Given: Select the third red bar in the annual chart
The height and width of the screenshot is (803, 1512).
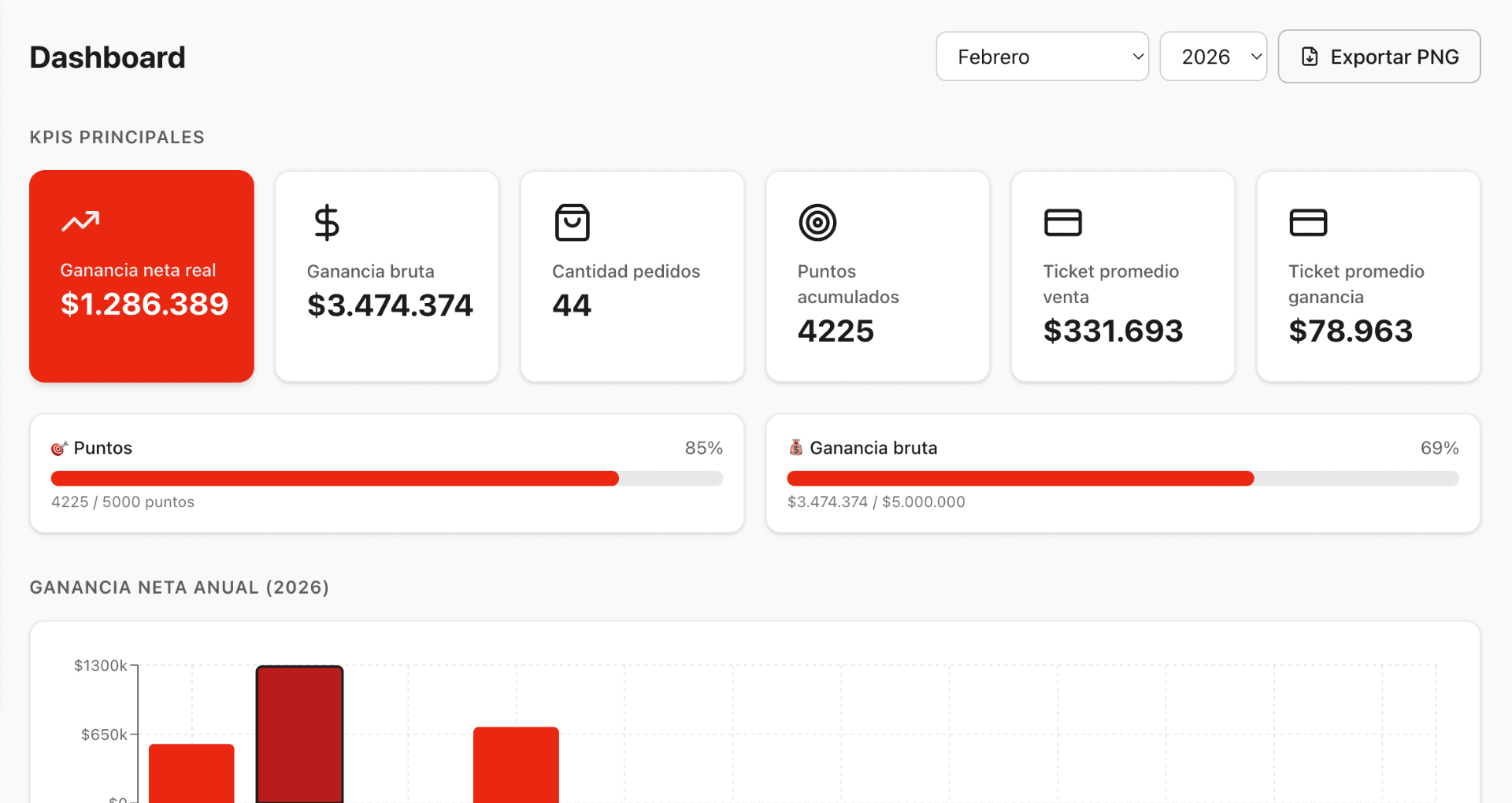Looking at the screenshot, I should [x=516, y=764].
